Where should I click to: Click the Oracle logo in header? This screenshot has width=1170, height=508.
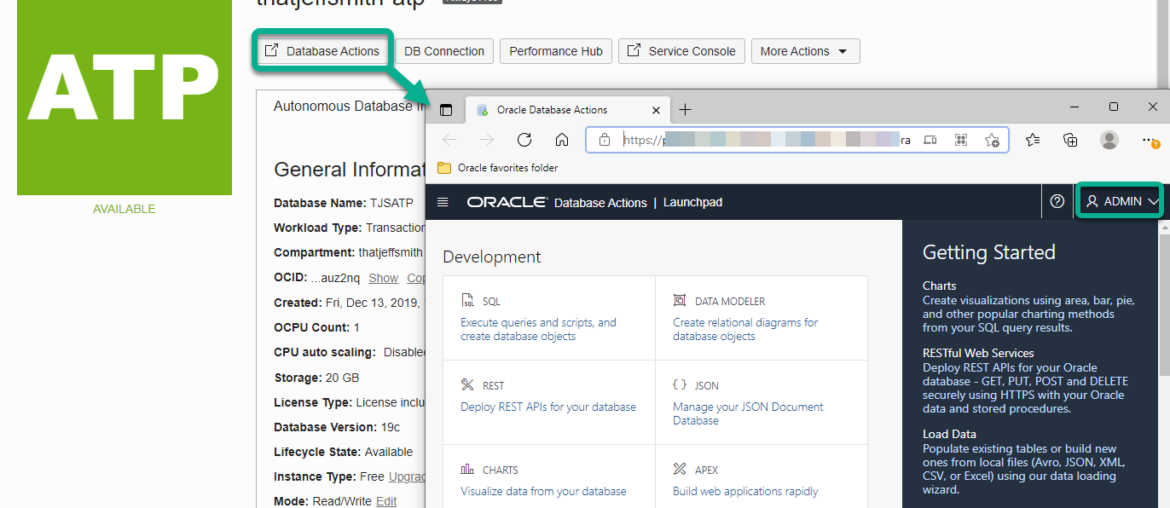coord(507,202)
